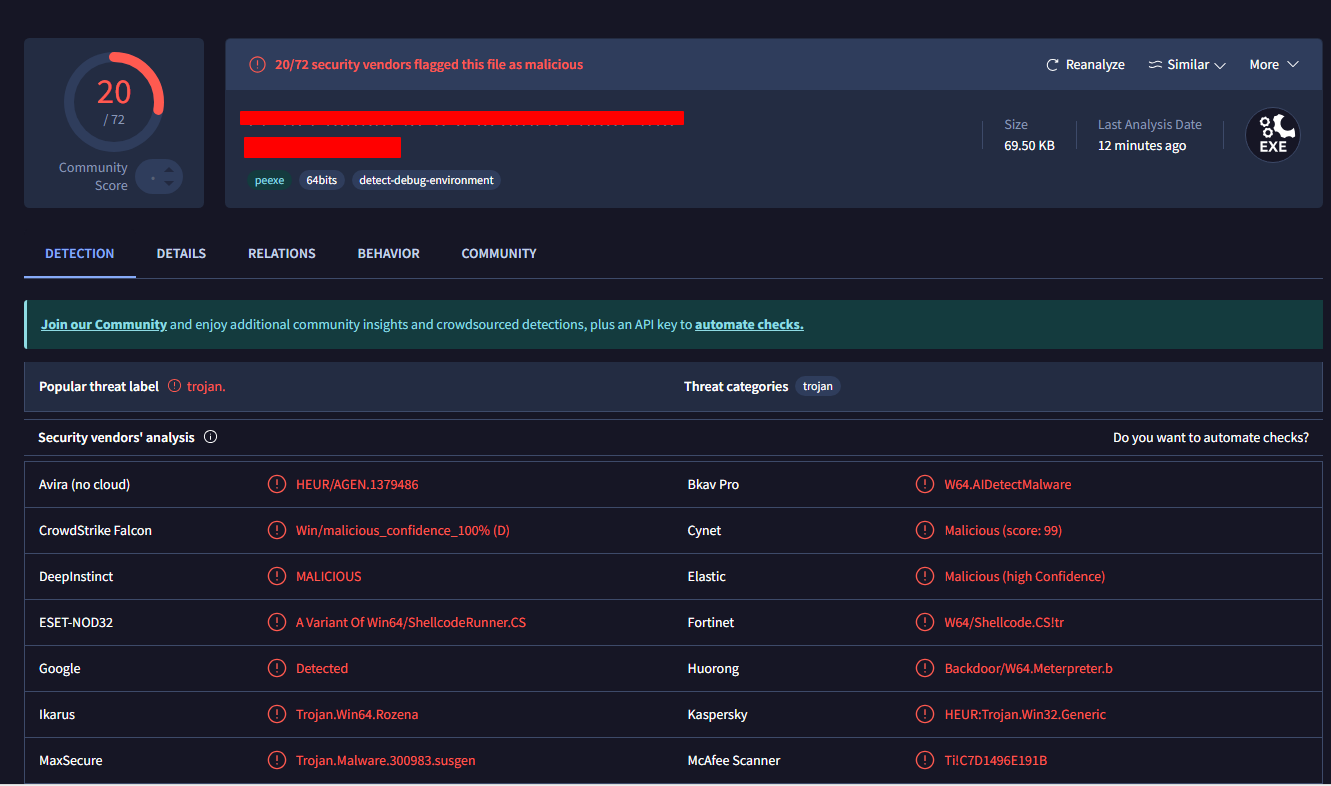Click the ESET-NOD32 detection alert icon
1331x786 pixels.
coord(277,622)
